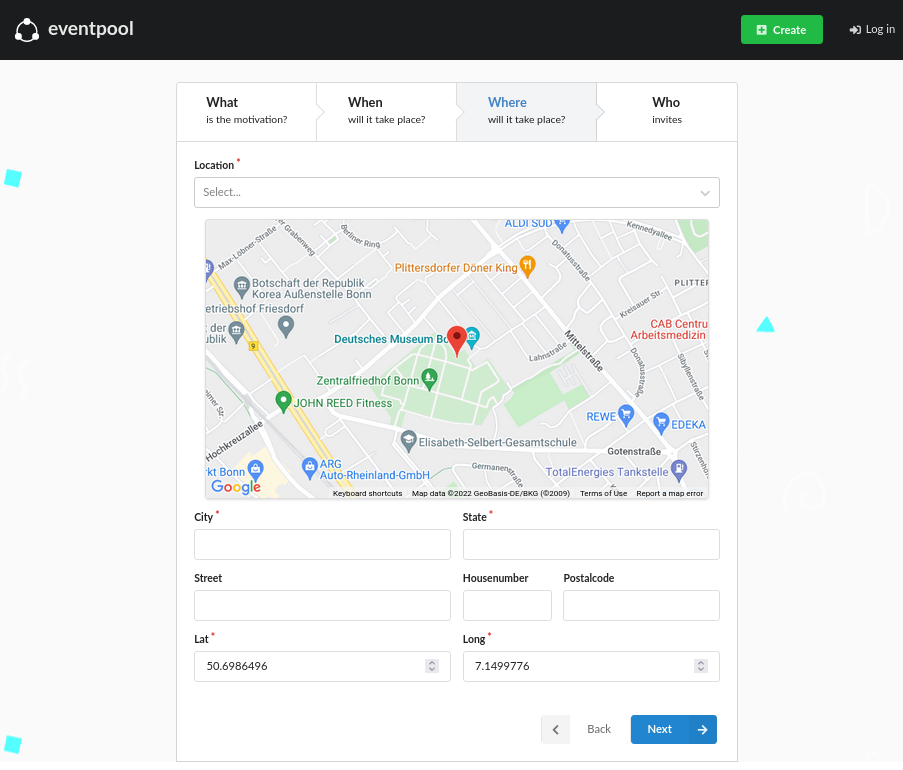This screenshot has height=770, width=903.
Task: Increase the Lat value with its stepper
Action: [x=431, y=661]
